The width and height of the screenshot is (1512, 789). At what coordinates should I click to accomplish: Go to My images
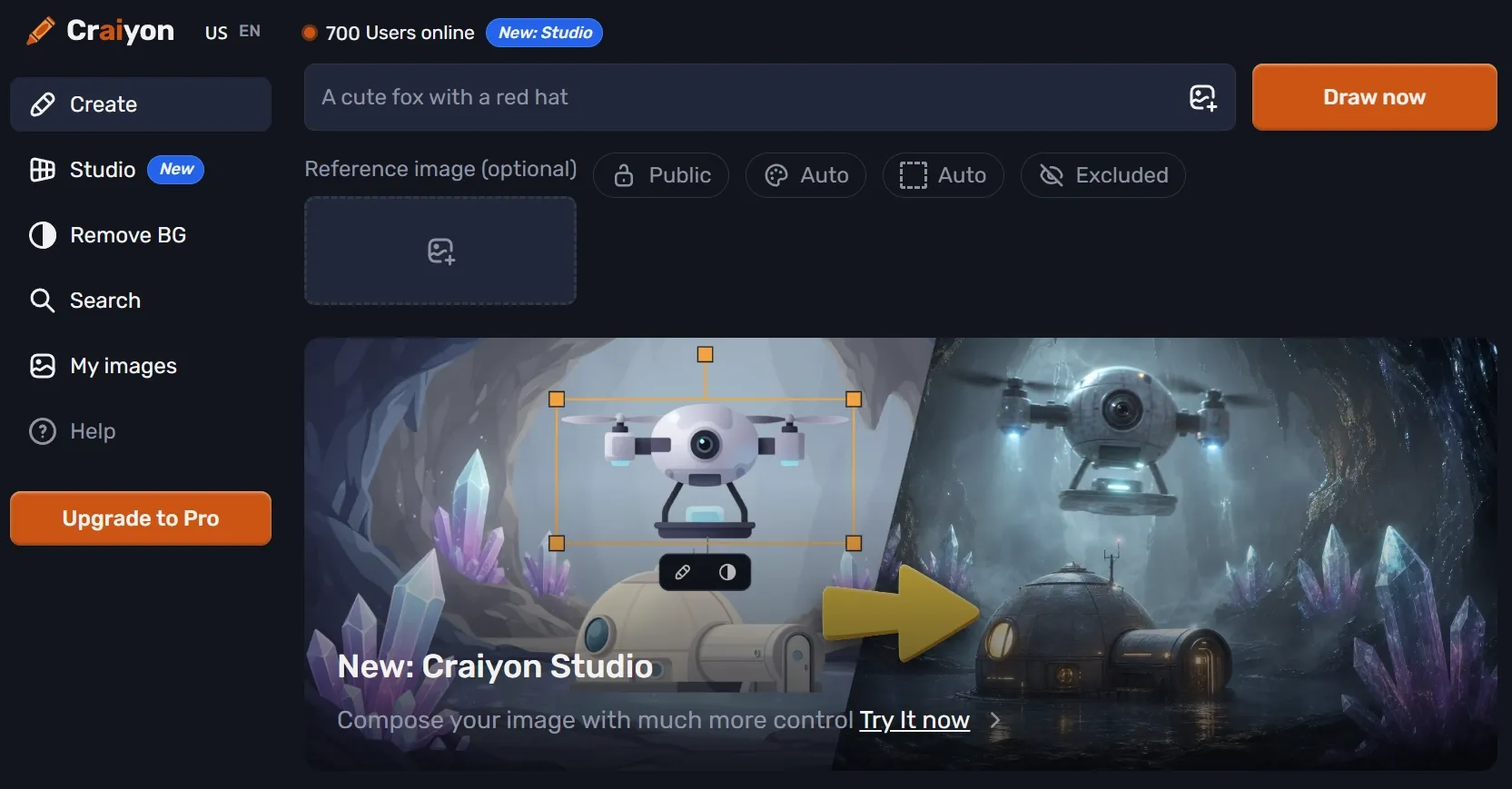(x=141, y=366)
